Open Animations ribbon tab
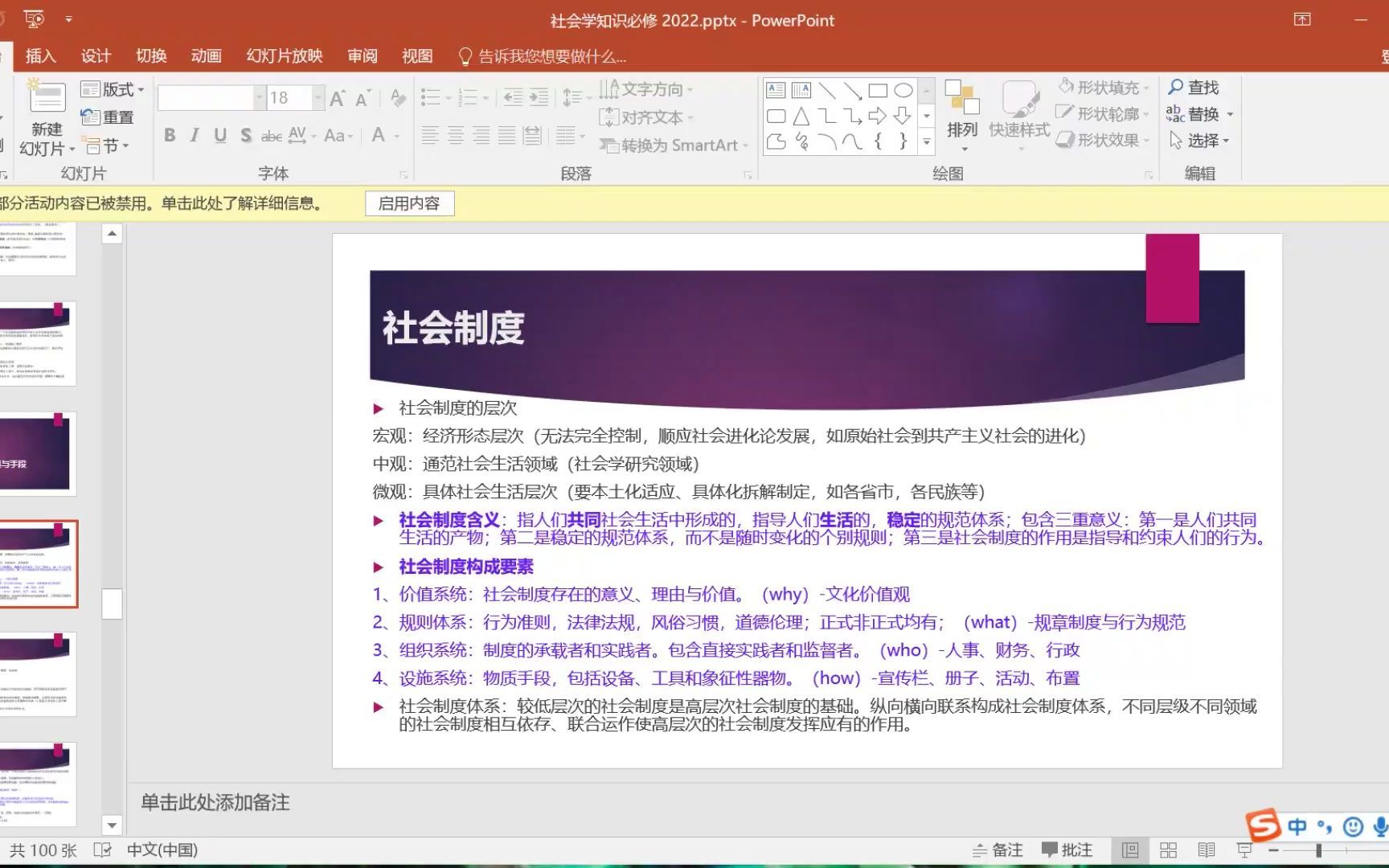Viewport: 1389px width, 868px height. click(x=206, y=55)
